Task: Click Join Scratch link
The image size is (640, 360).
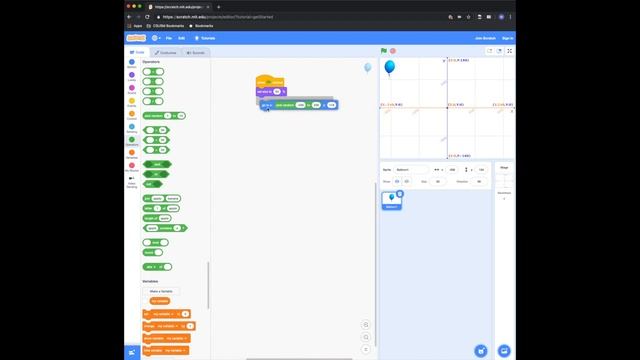Action: [x=485, y=38]
